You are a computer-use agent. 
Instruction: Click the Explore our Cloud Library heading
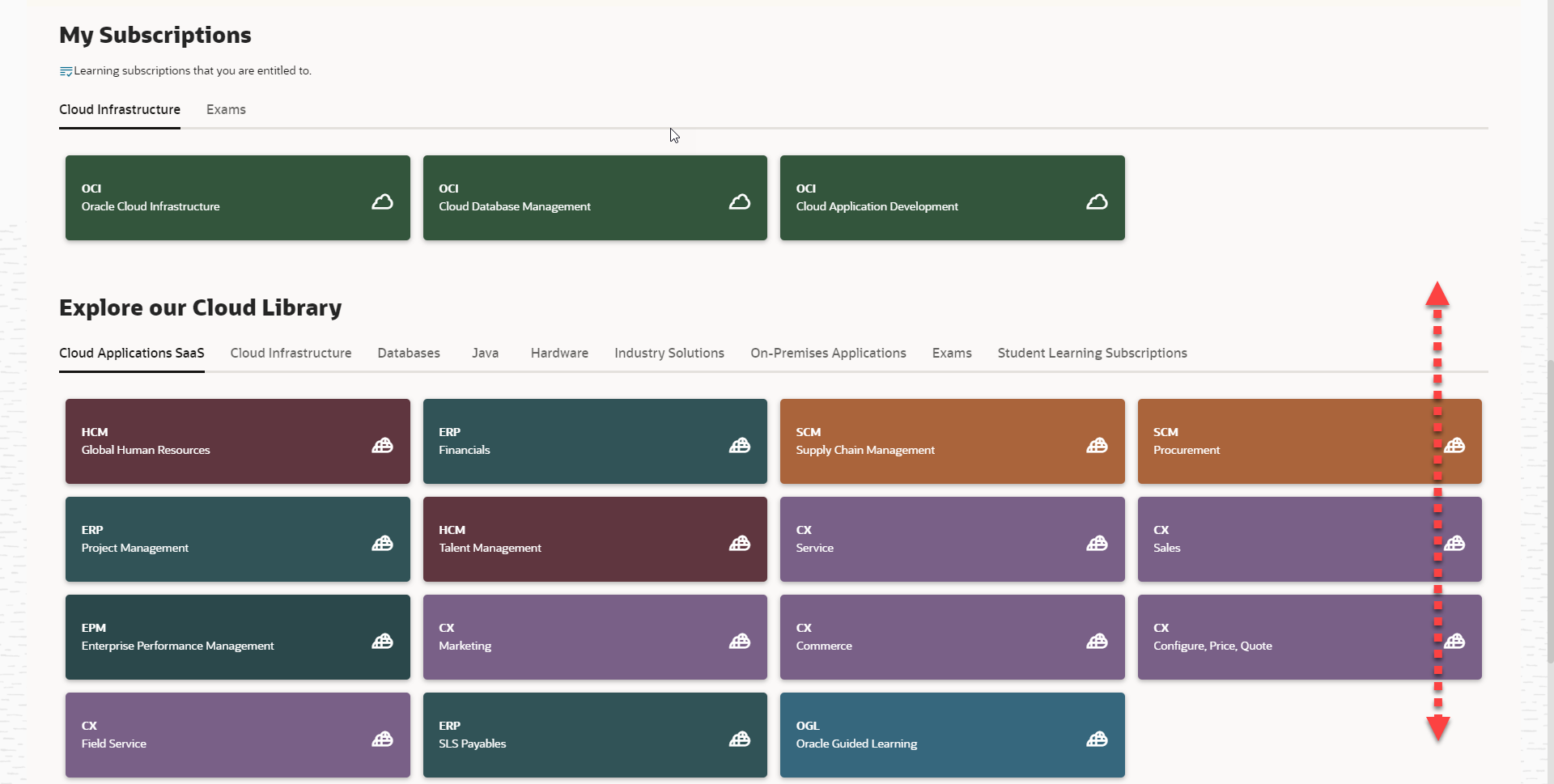click(x=201, y=307)
